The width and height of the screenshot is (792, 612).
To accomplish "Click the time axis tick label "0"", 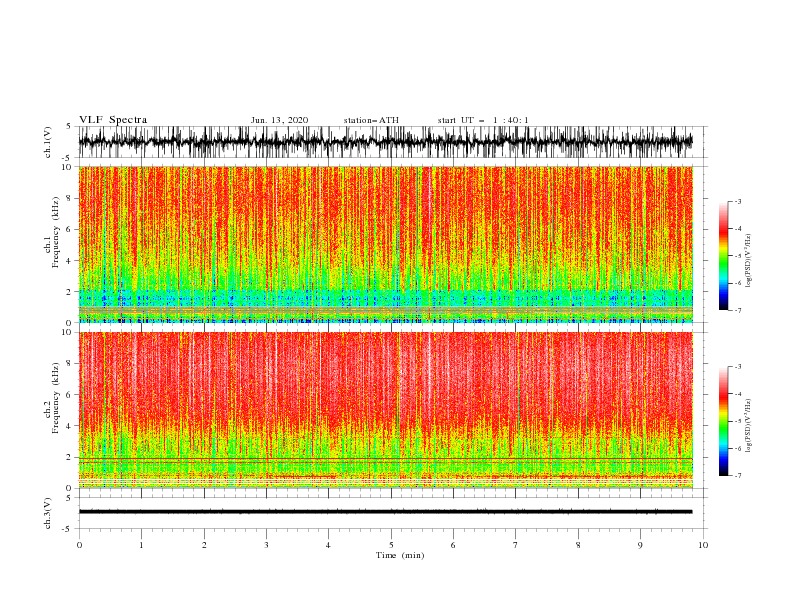I will [x=79, y=545].
